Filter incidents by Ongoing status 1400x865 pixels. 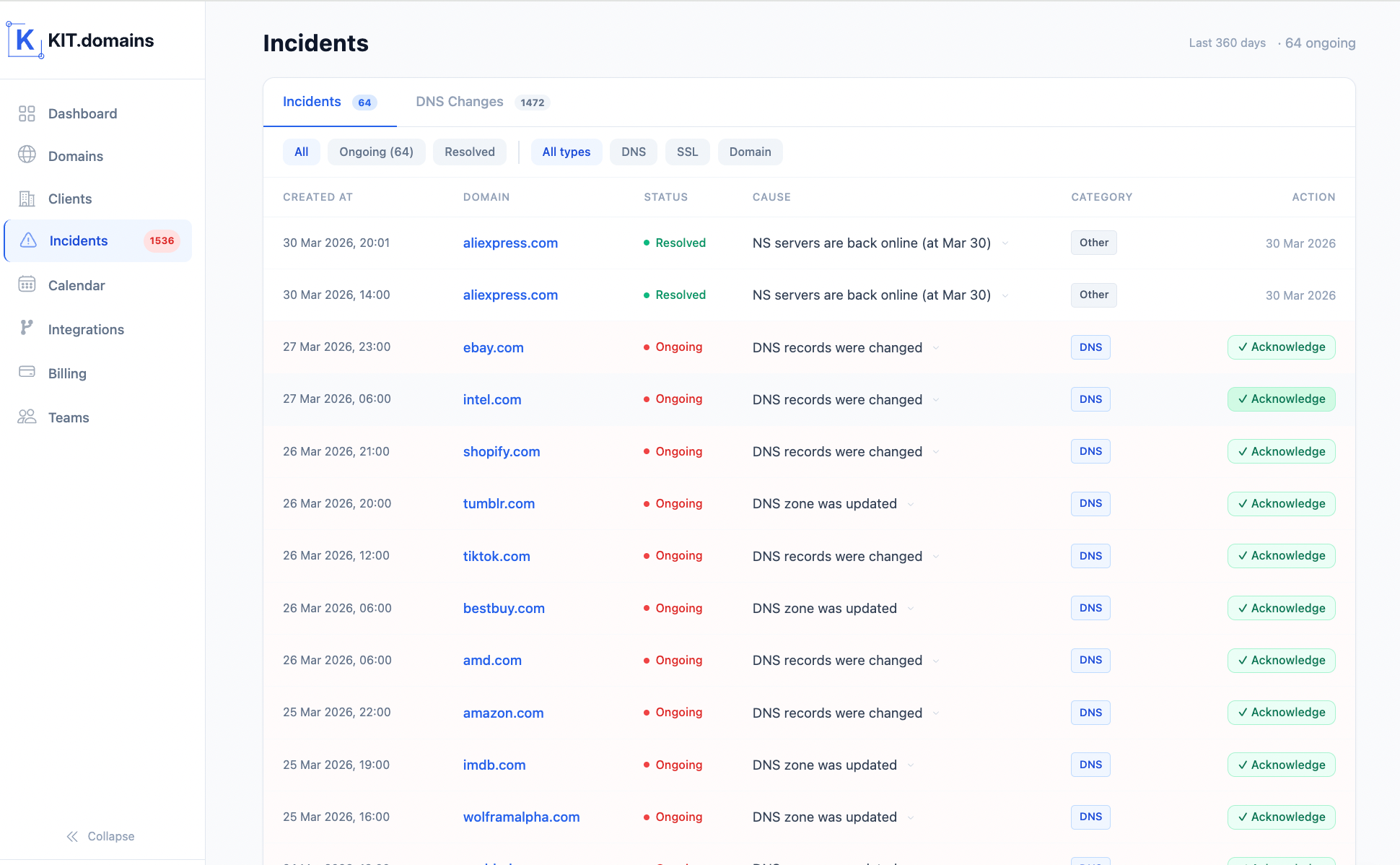(376, 152)
